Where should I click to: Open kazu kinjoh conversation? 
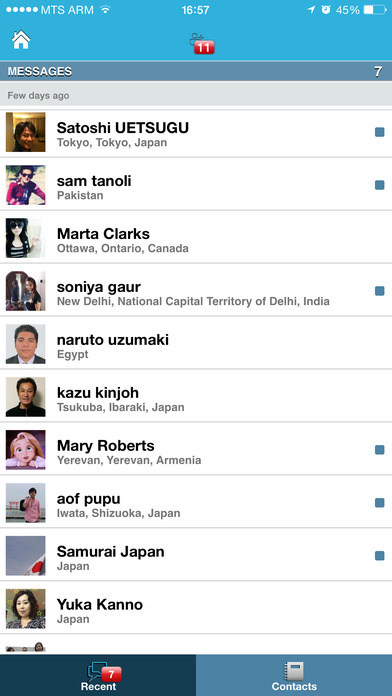coord(196,396)
